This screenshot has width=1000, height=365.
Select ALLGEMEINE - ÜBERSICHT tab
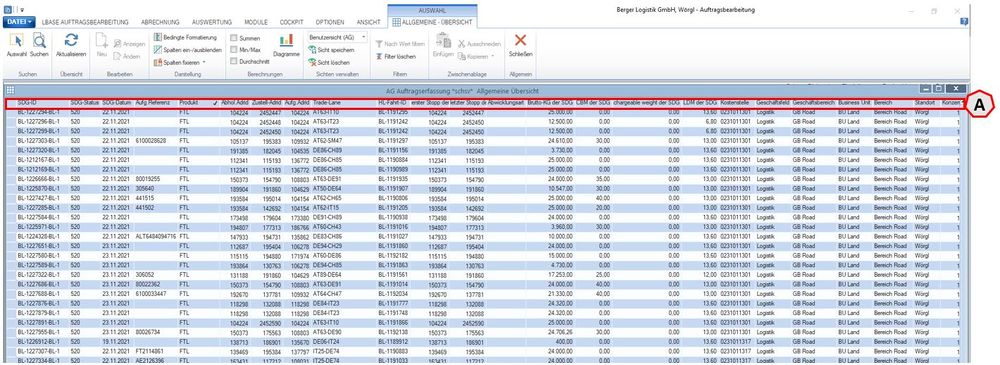432,22
